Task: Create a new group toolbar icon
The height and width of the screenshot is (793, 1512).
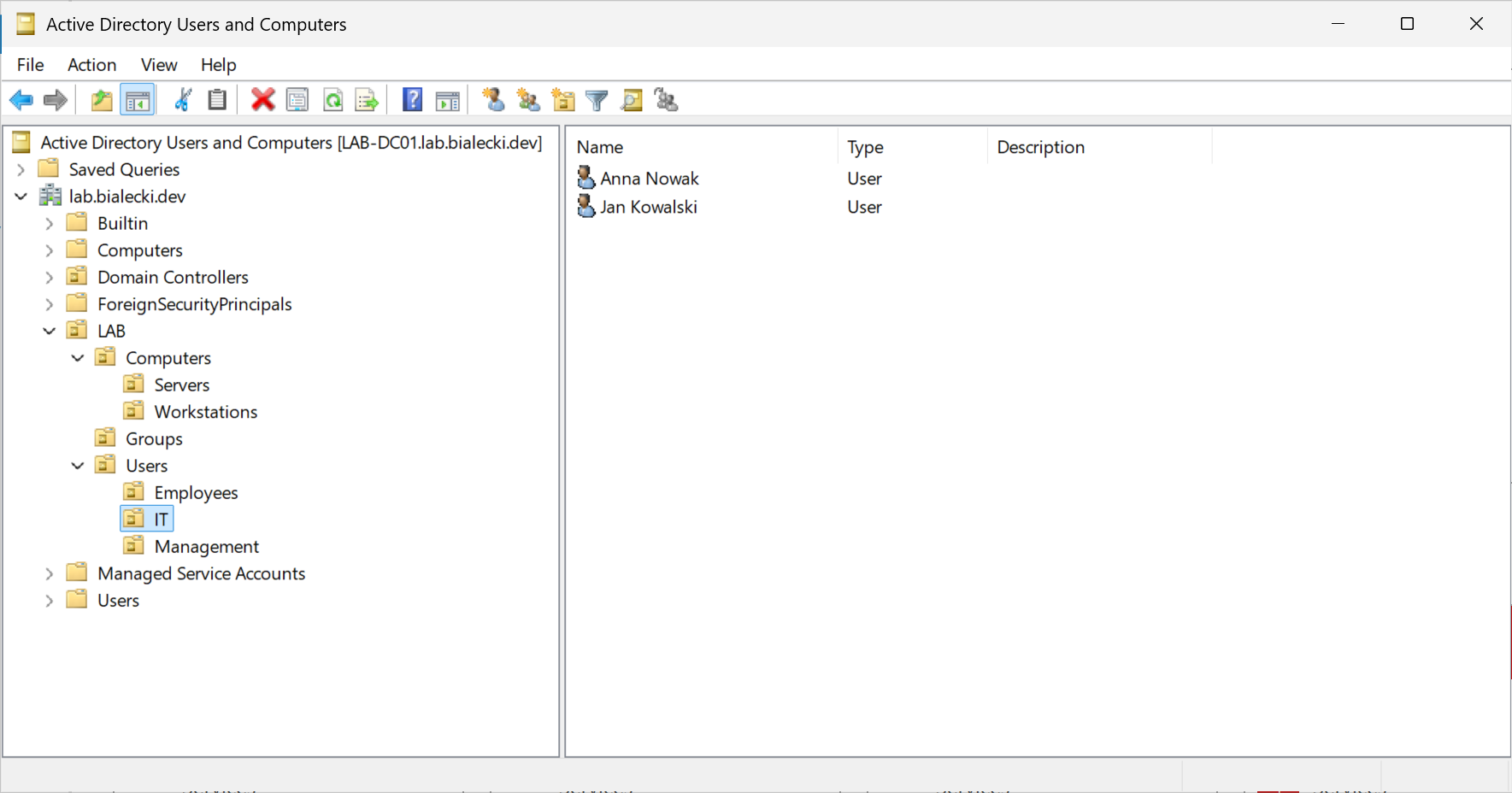Action: [528, 100]
